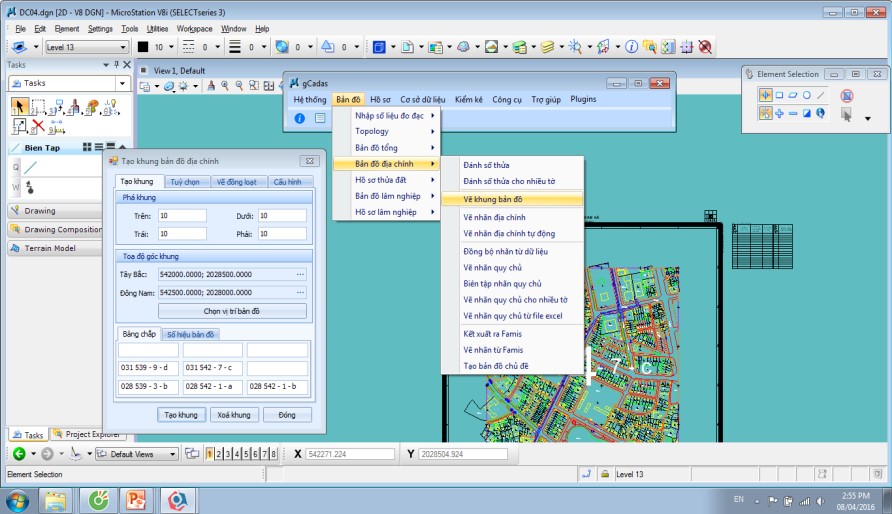Viewport: 892px width, 514px height.
Task: Click the 'Chọn vị trí bản đồ' button
Action: (232, 311)
